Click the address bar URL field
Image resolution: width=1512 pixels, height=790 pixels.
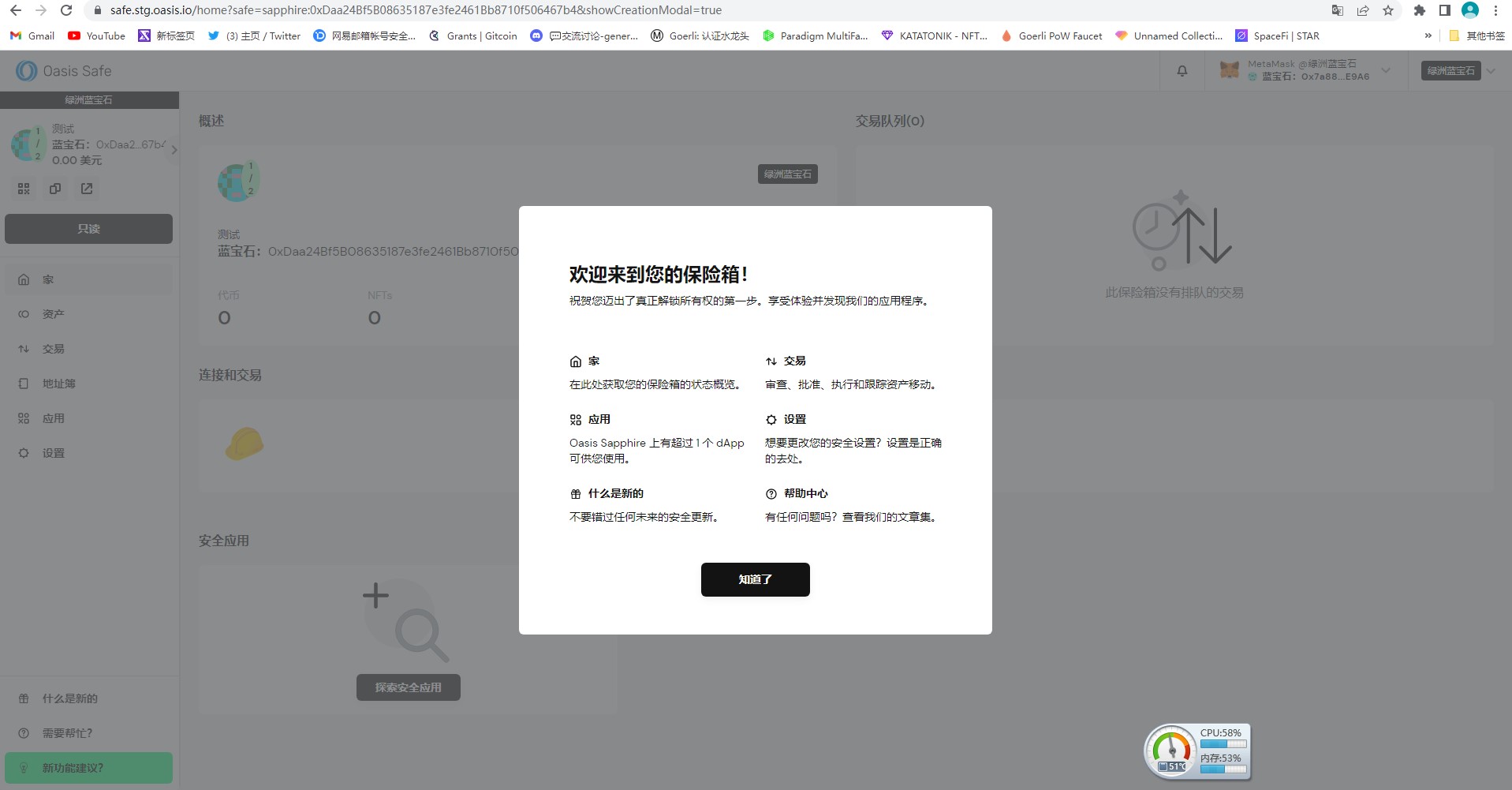tap(416, 10)
